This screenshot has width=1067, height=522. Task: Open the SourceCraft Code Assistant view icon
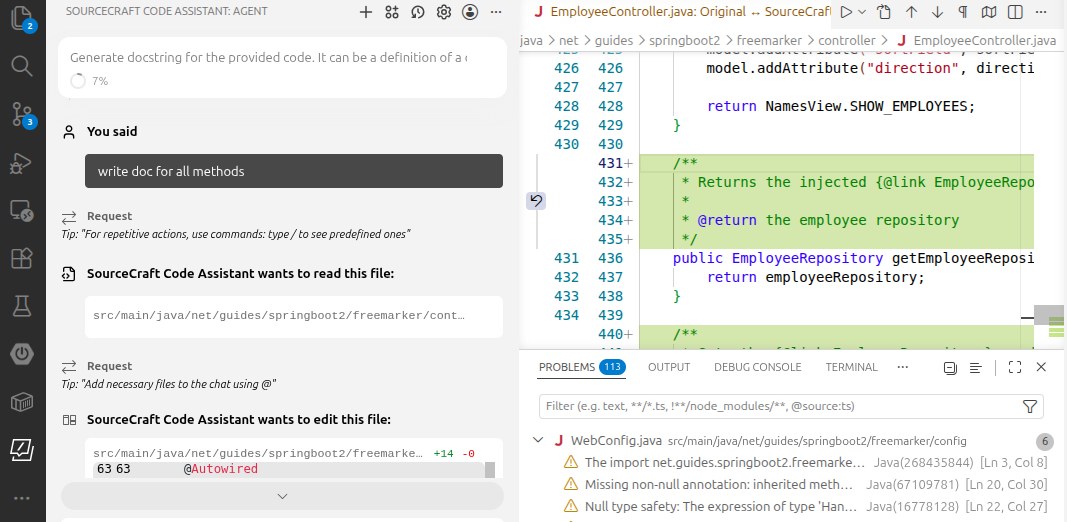coord(22,449)
